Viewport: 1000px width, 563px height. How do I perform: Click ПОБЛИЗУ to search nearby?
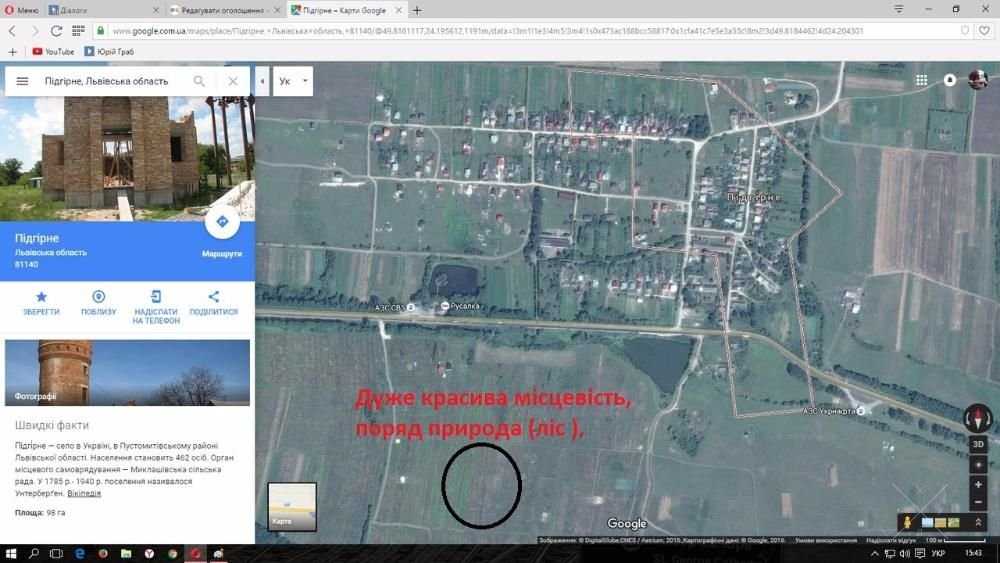point(99,303)
